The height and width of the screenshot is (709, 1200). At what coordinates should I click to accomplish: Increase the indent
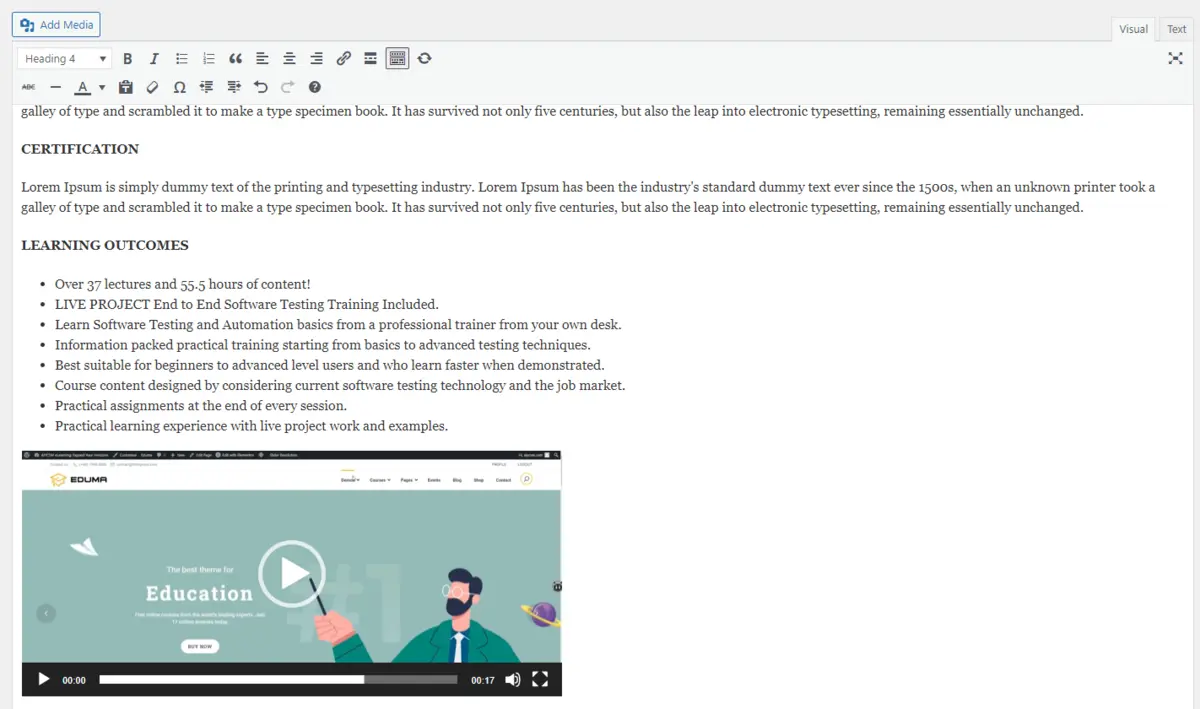[x=234, y=87]
